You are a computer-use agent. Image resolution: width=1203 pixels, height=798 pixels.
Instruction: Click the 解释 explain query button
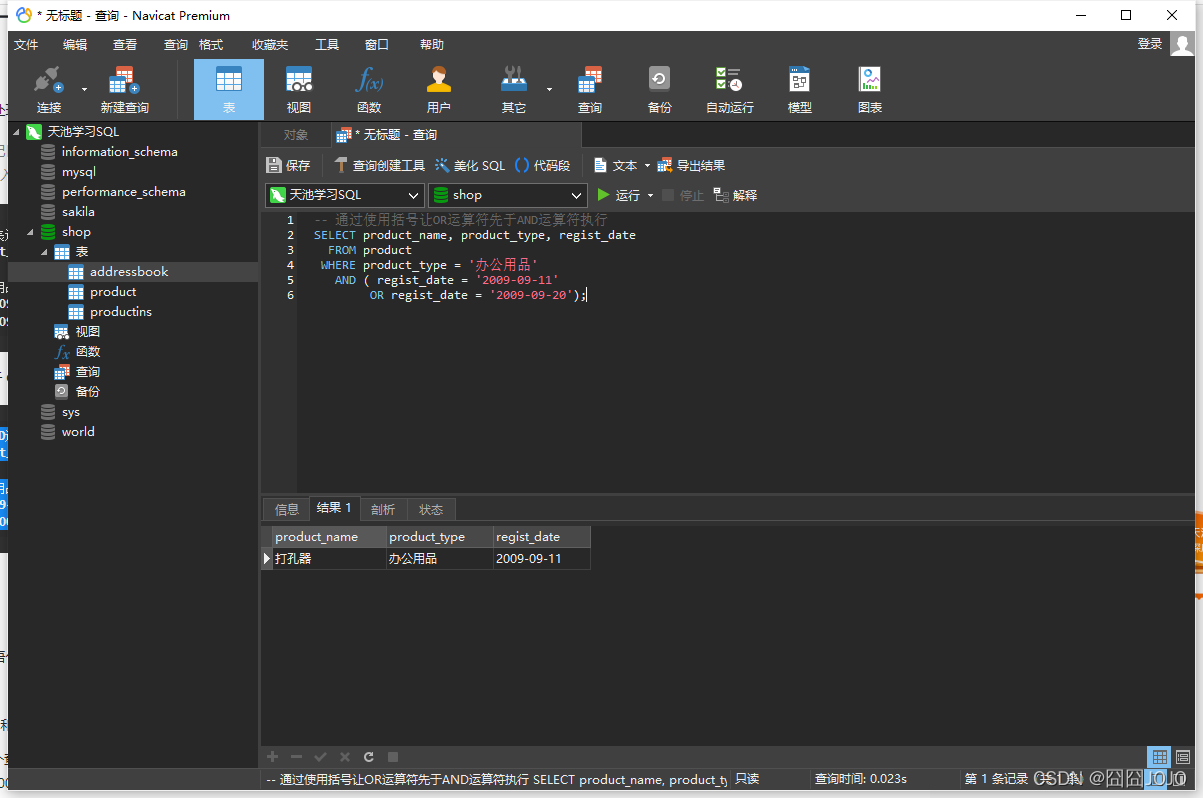pos(735,195)
